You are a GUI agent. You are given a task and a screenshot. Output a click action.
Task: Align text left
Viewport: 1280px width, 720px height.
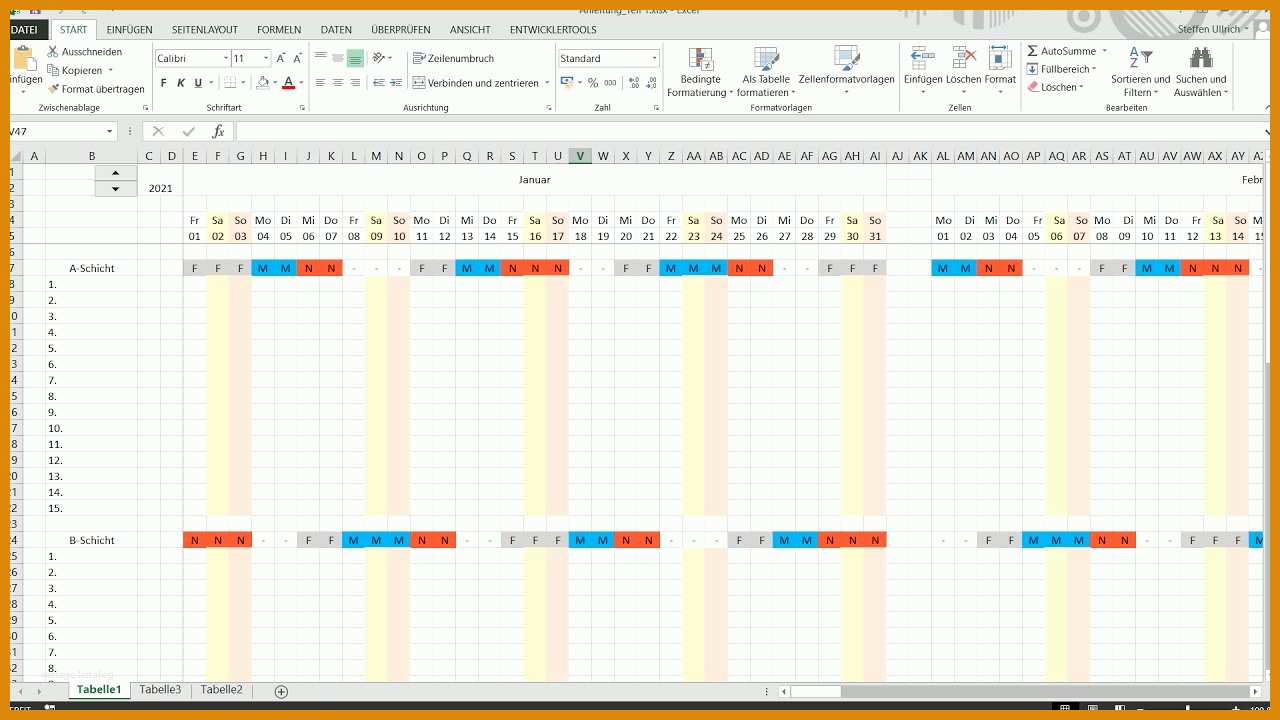click(321, 83)
